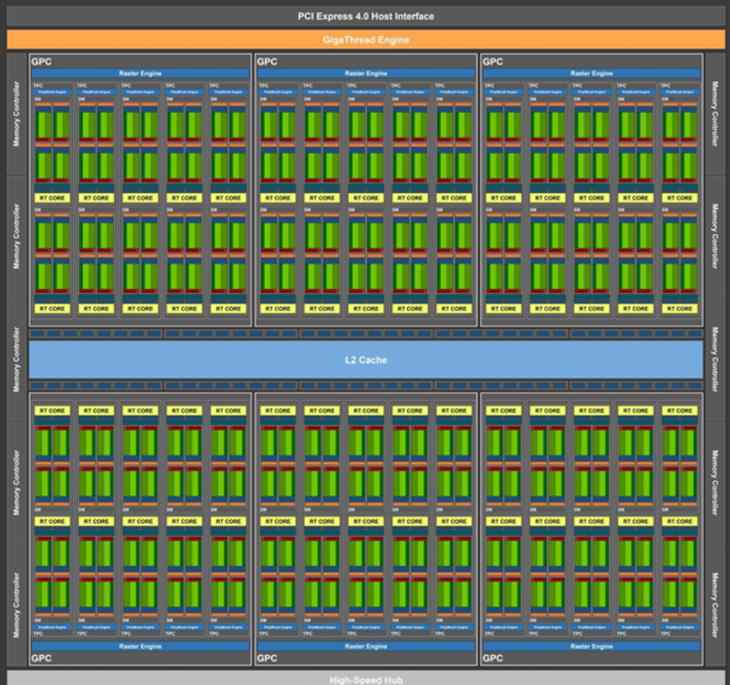Select the High-Speed Hub bar
The image size is (730, 685).
[x=365, y=678]
